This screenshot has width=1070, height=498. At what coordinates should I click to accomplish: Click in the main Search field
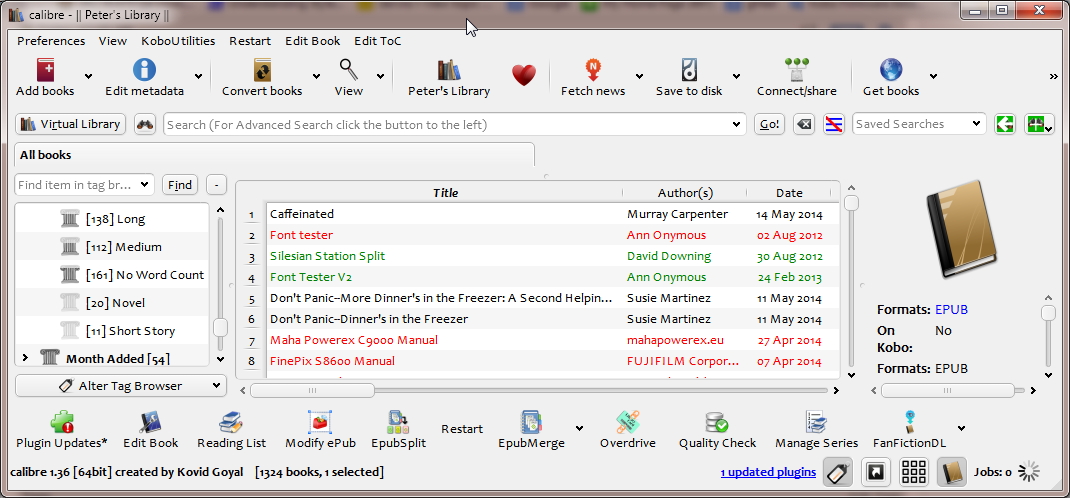pos(454,124)
